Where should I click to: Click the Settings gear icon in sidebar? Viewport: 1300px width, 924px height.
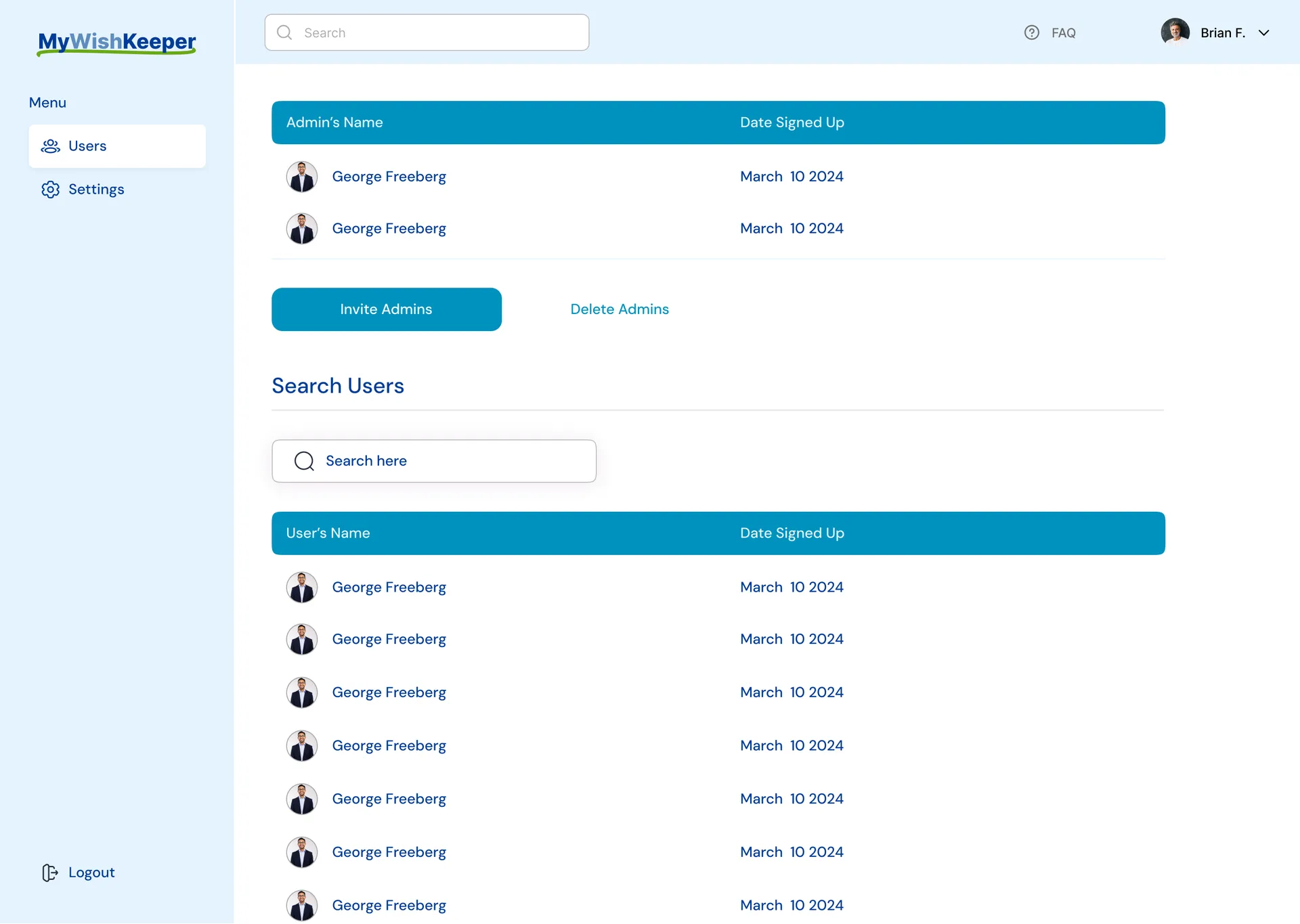click(51, 190)
